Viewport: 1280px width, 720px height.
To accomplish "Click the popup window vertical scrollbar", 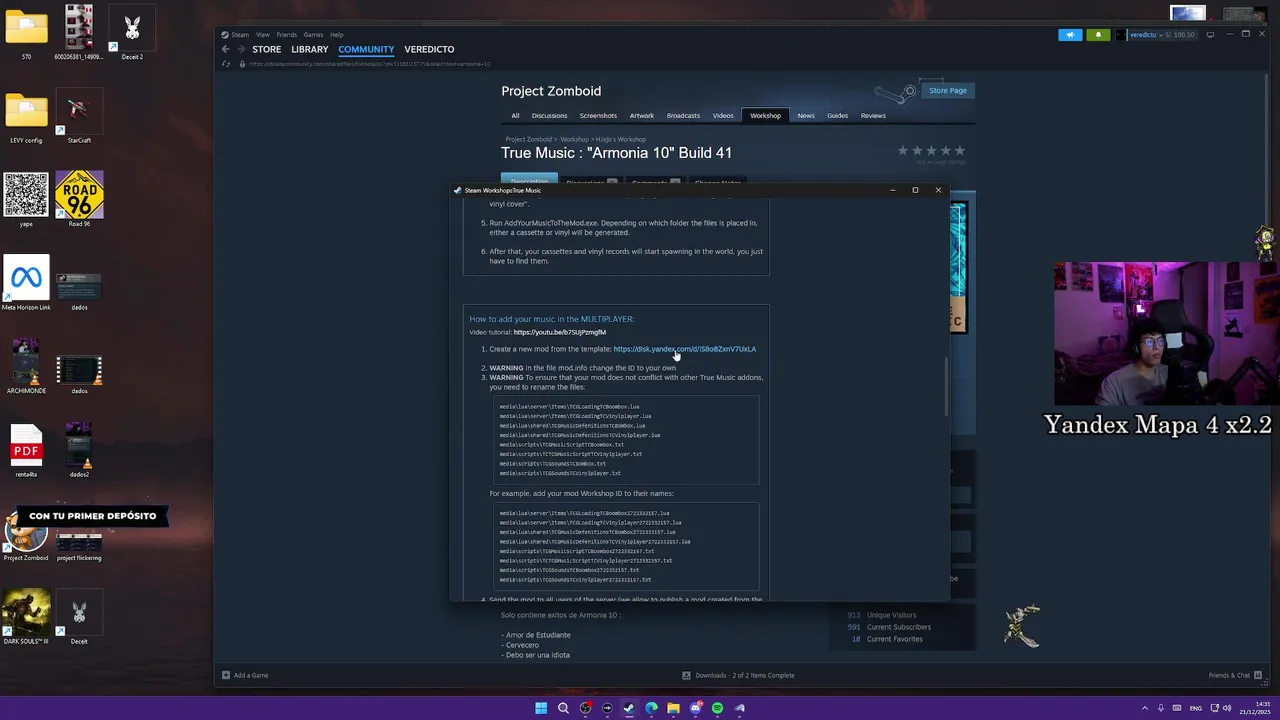I will click(x=946, y=384).
